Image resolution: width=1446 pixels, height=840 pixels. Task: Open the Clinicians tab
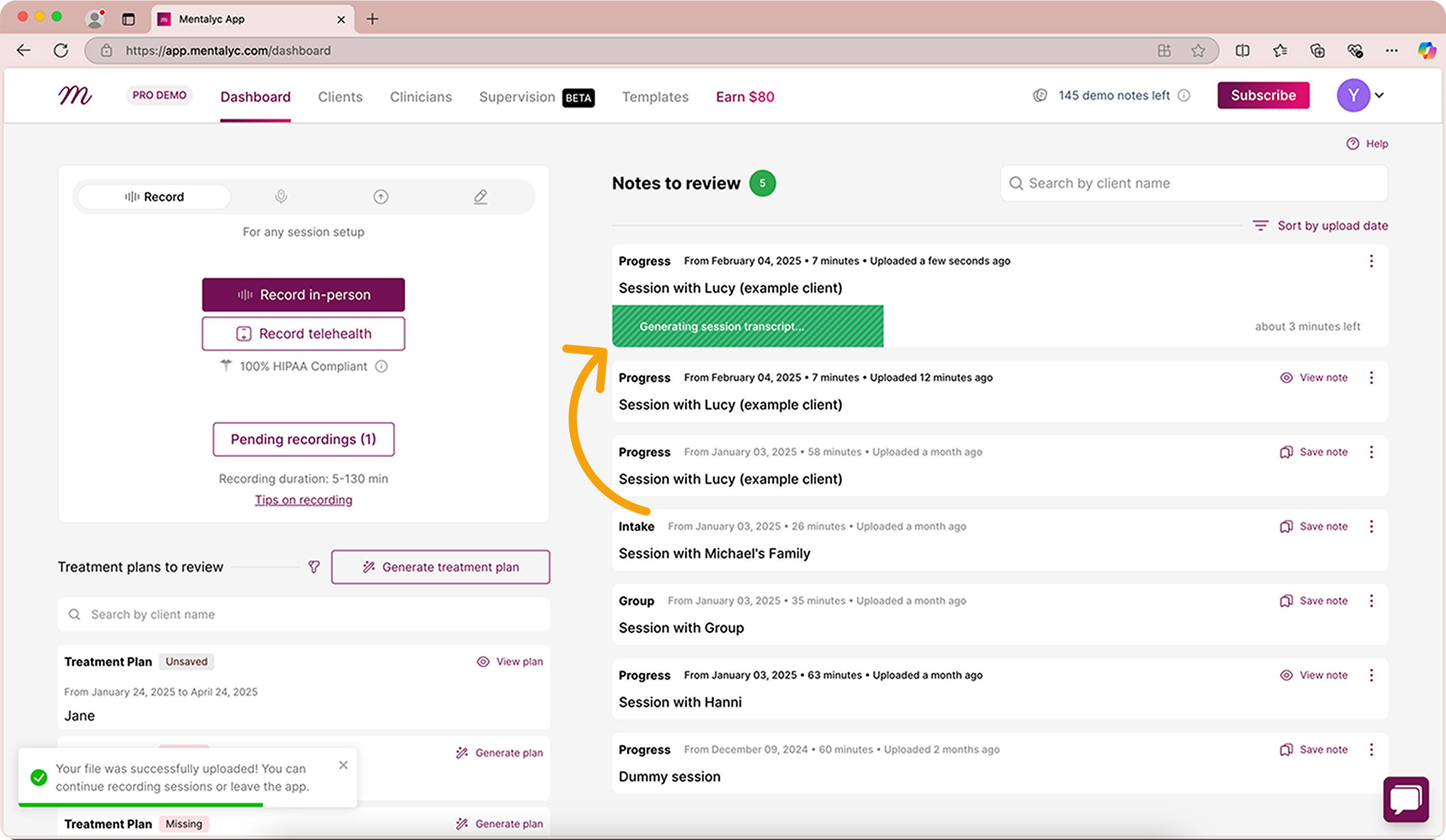(x=420, y=97)
